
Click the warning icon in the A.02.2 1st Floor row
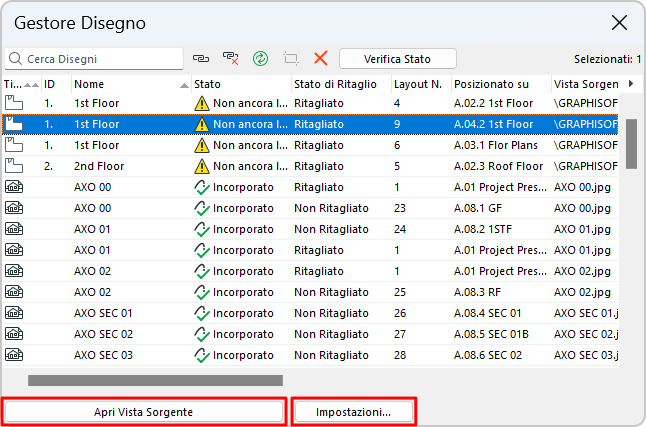[x=201, y=103]
